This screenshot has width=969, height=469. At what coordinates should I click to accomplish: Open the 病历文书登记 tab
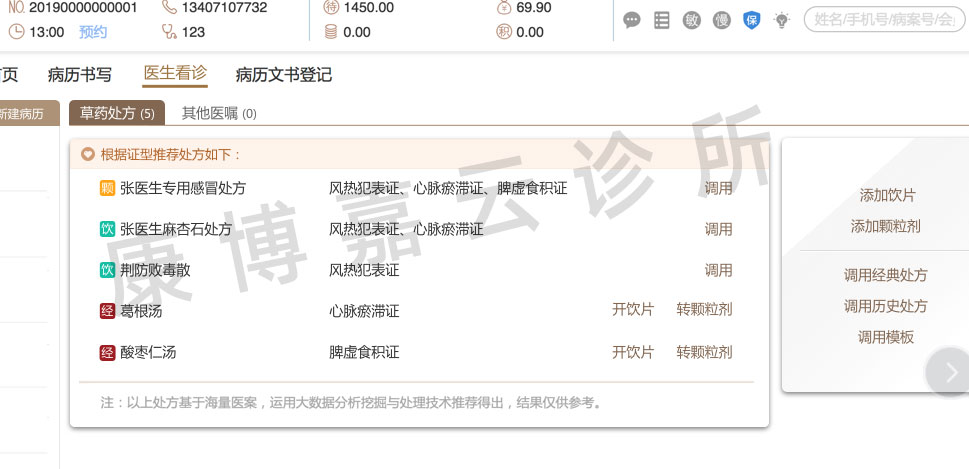tap(283, 75)
